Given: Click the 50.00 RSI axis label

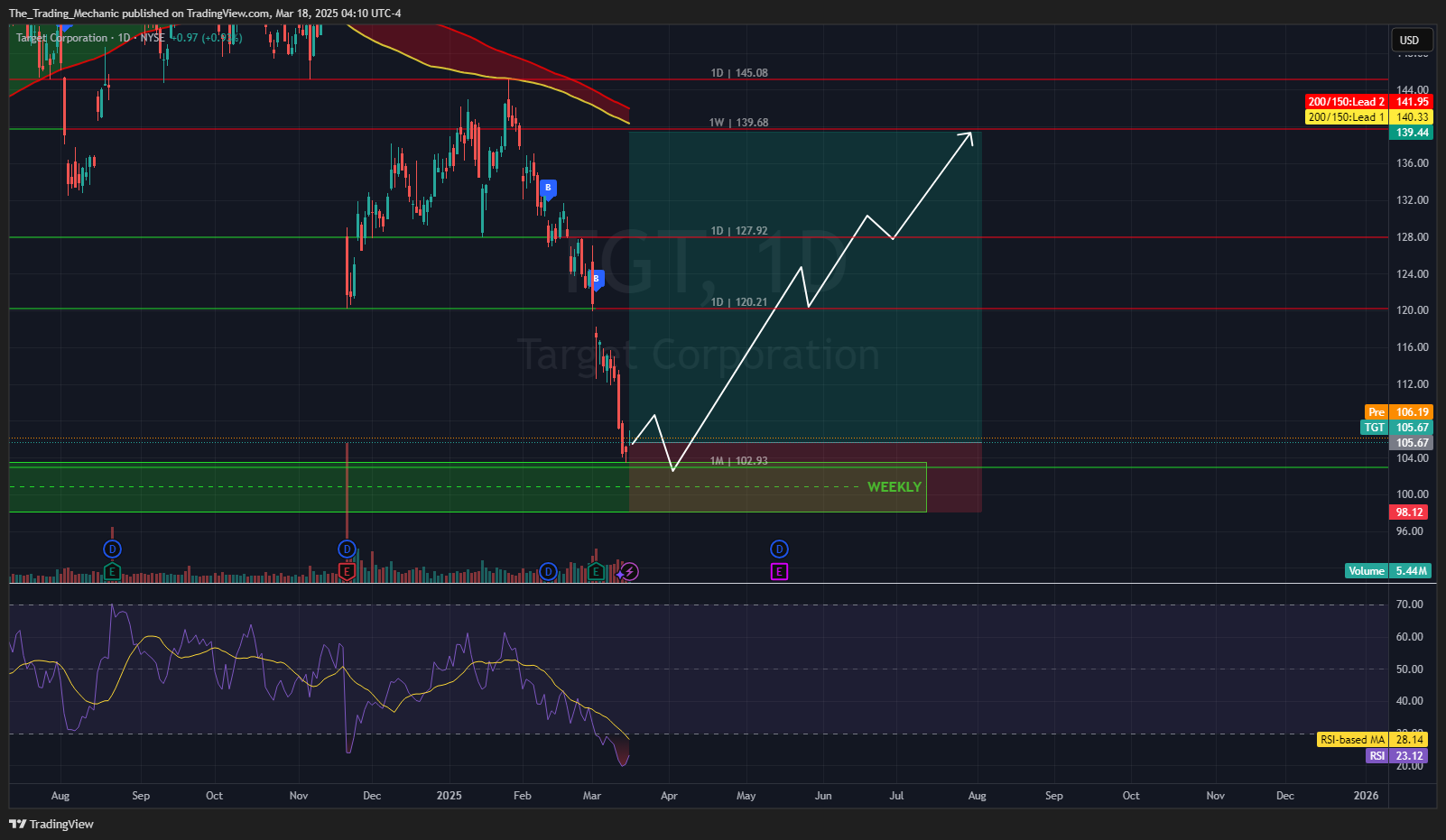Looking at the screenshot, I should coord(1410,669).
